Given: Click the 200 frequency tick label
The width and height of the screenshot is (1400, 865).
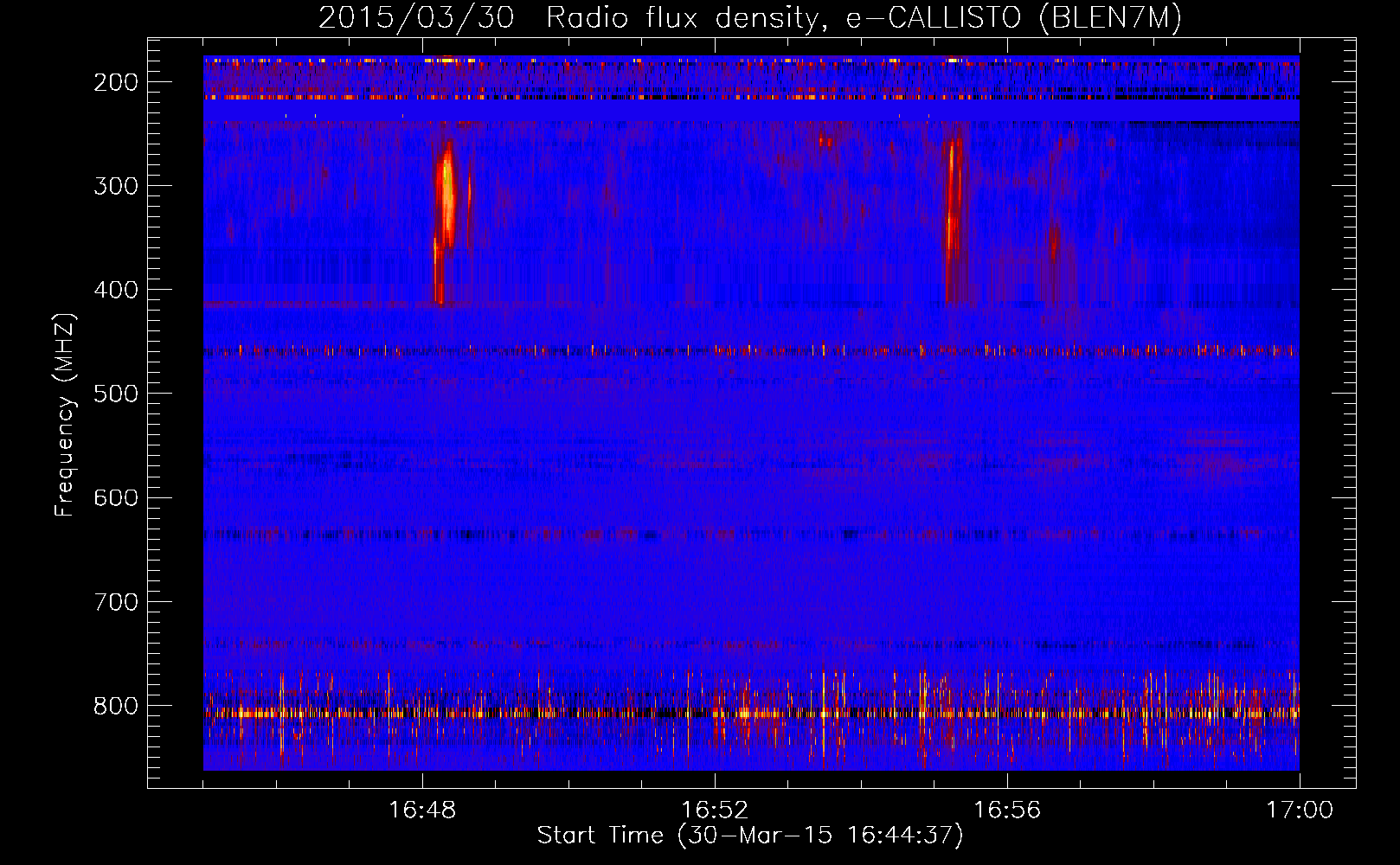Looking at the screenshot, I should 116,82.
